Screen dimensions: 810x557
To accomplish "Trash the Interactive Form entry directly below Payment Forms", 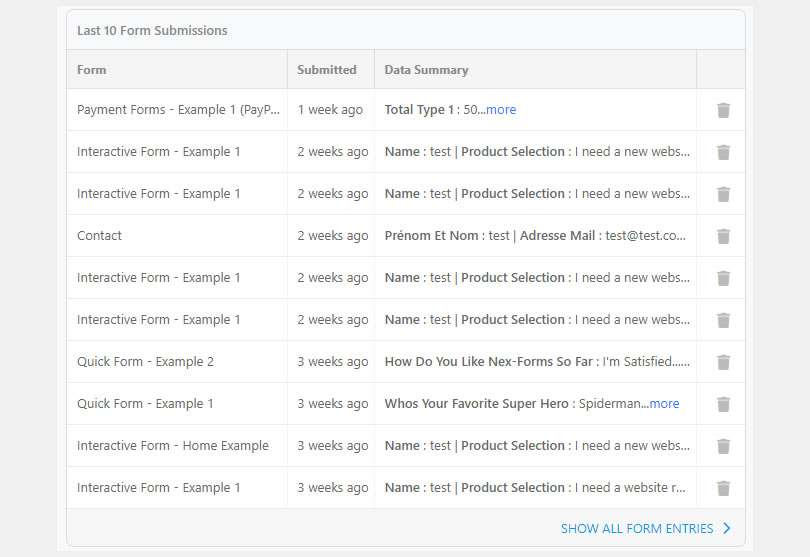I will click(x=723, y=152).
